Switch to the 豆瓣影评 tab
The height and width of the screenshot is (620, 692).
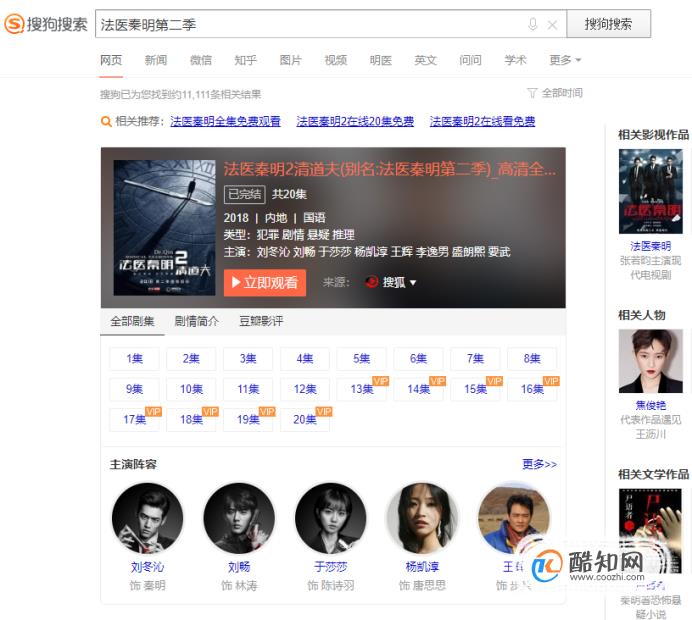coord(261,321)
